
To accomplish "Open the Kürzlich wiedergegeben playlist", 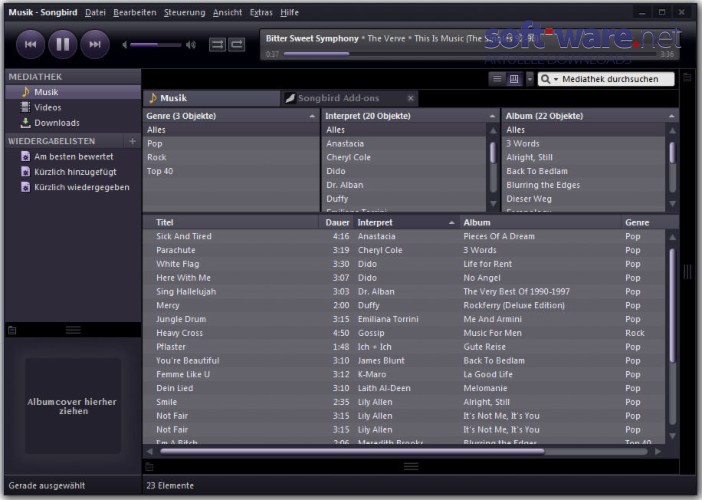I will (x=73, y=187).
